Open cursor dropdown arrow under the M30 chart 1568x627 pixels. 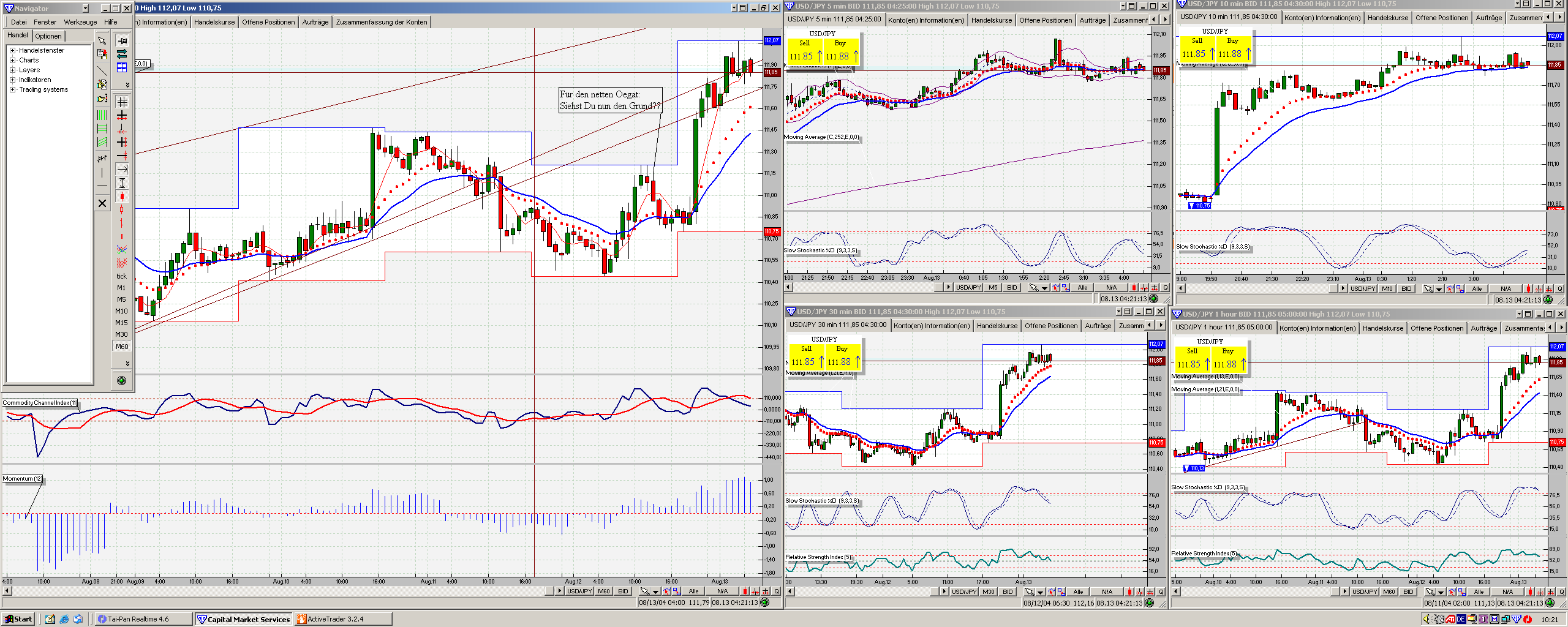coord(1041,592)
